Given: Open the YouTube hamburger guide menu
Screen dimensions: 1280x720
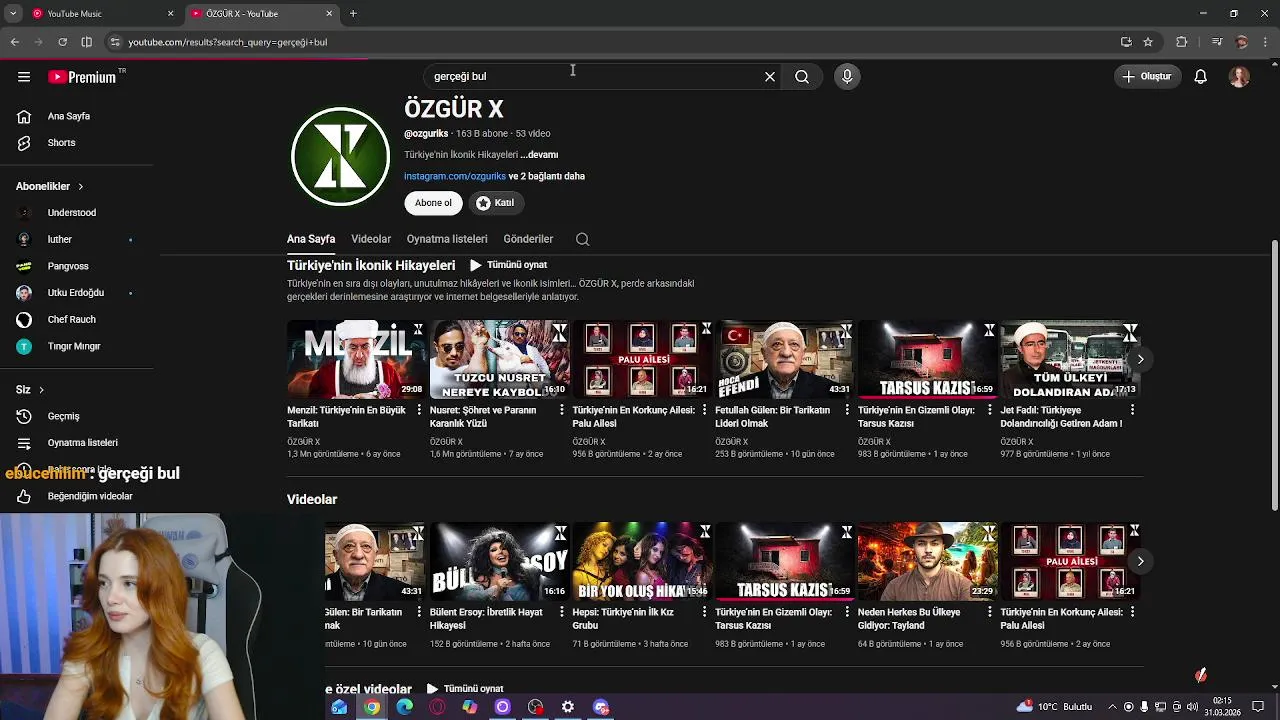Looking at the screenshot, I should pyautogui.click(x=24, y=77).
